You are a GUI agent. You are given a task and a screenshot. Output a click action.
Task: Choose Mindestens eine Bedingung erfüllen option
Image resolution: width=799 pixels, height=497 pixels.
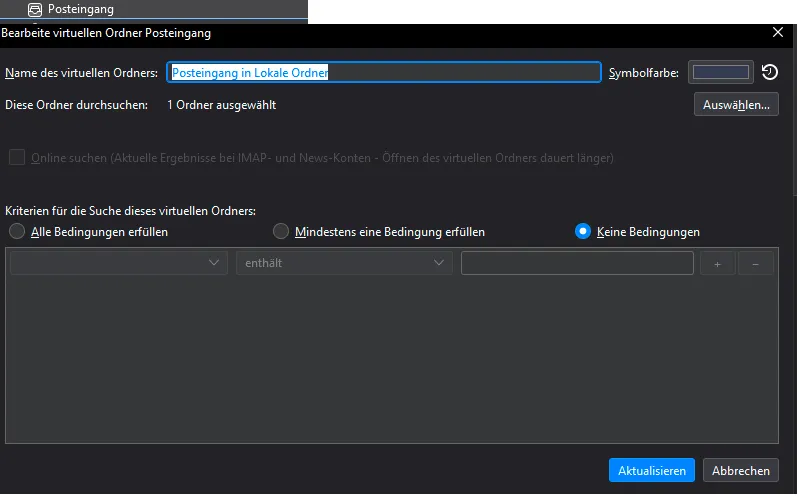pos(281,231)
